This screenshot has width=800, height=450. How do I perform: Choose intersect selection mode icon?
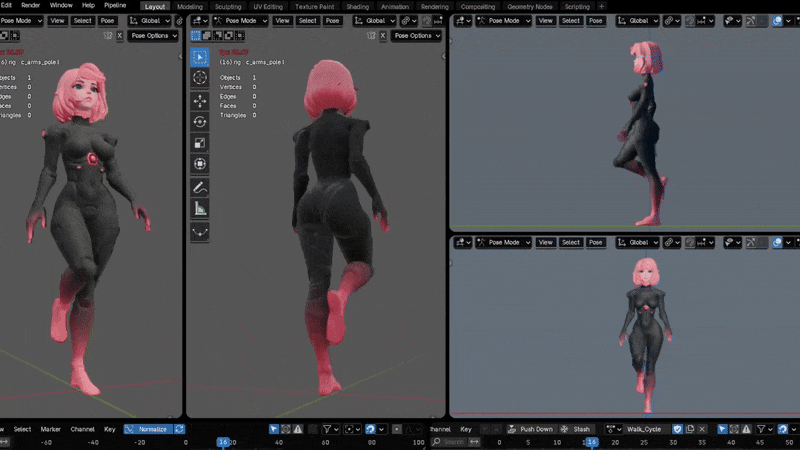[240, 36]
